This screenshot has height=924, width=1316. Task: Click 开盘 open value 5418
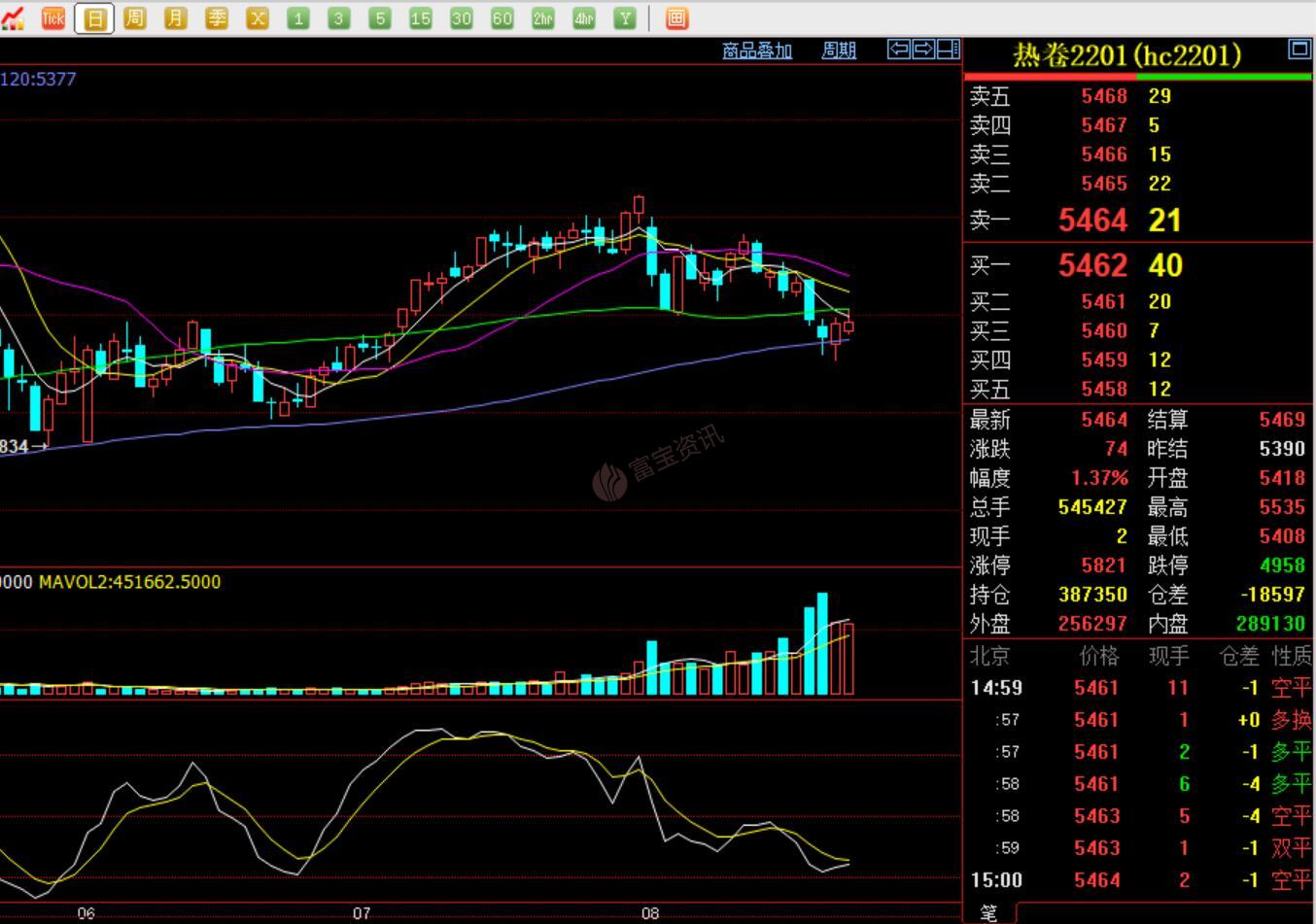pos(1282,478)
